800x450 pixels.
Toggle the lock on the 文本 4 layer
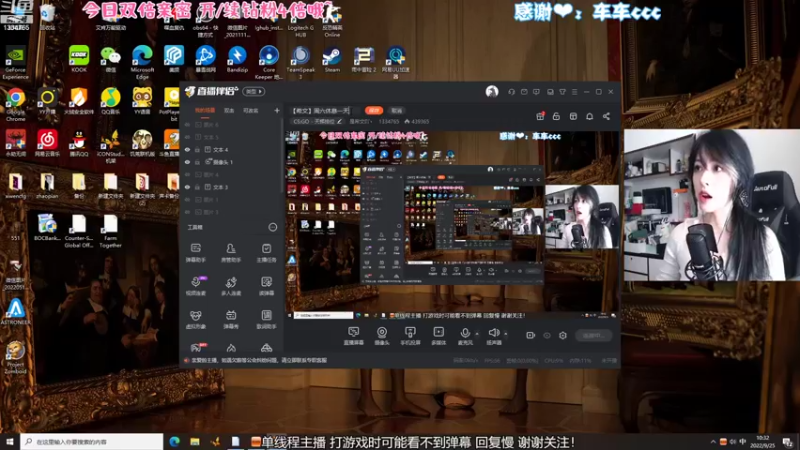(x=197, y=149)
